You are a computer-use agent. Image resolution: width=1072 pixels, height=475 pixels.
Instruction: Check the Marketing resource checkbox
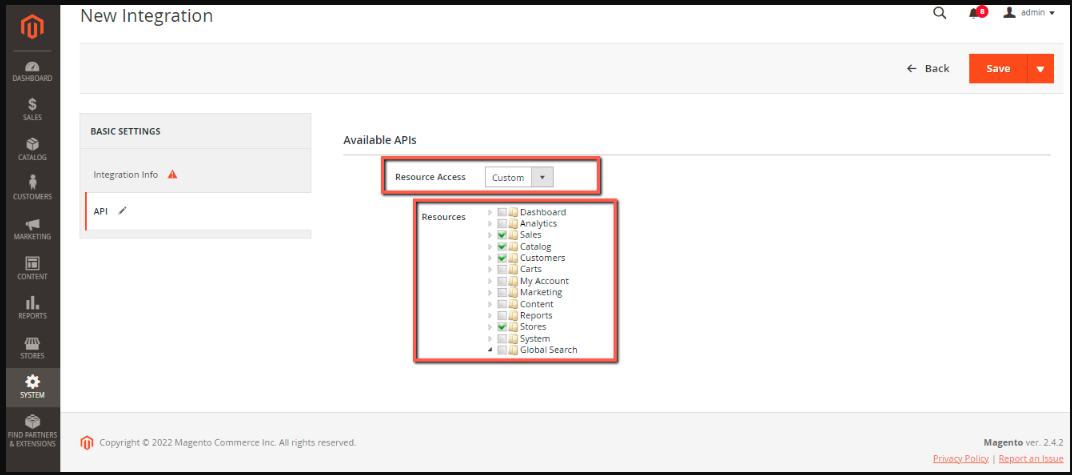click(x=502, y=293)
